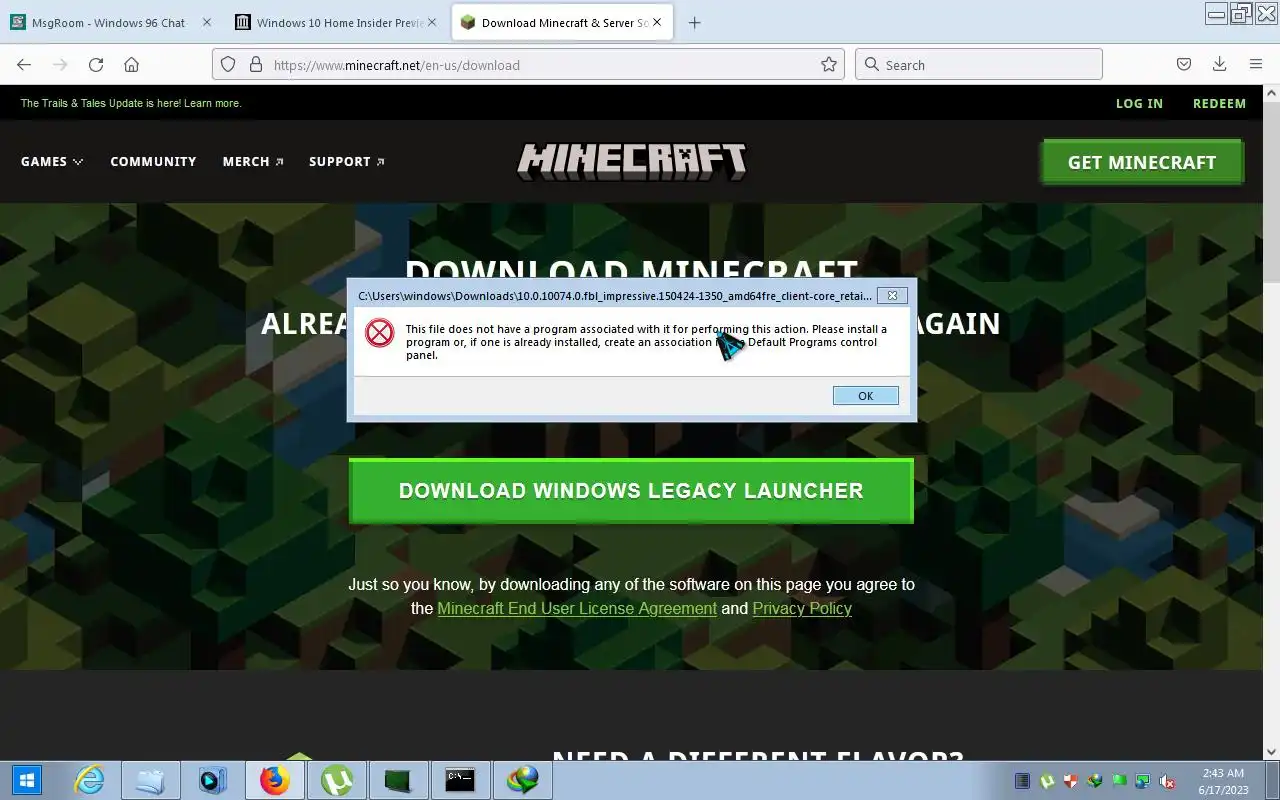Image resolution: width=1280 pixels, height=800 pixels.
Task: Click the scrollbar down arrow
Action: coord(1271,752)
